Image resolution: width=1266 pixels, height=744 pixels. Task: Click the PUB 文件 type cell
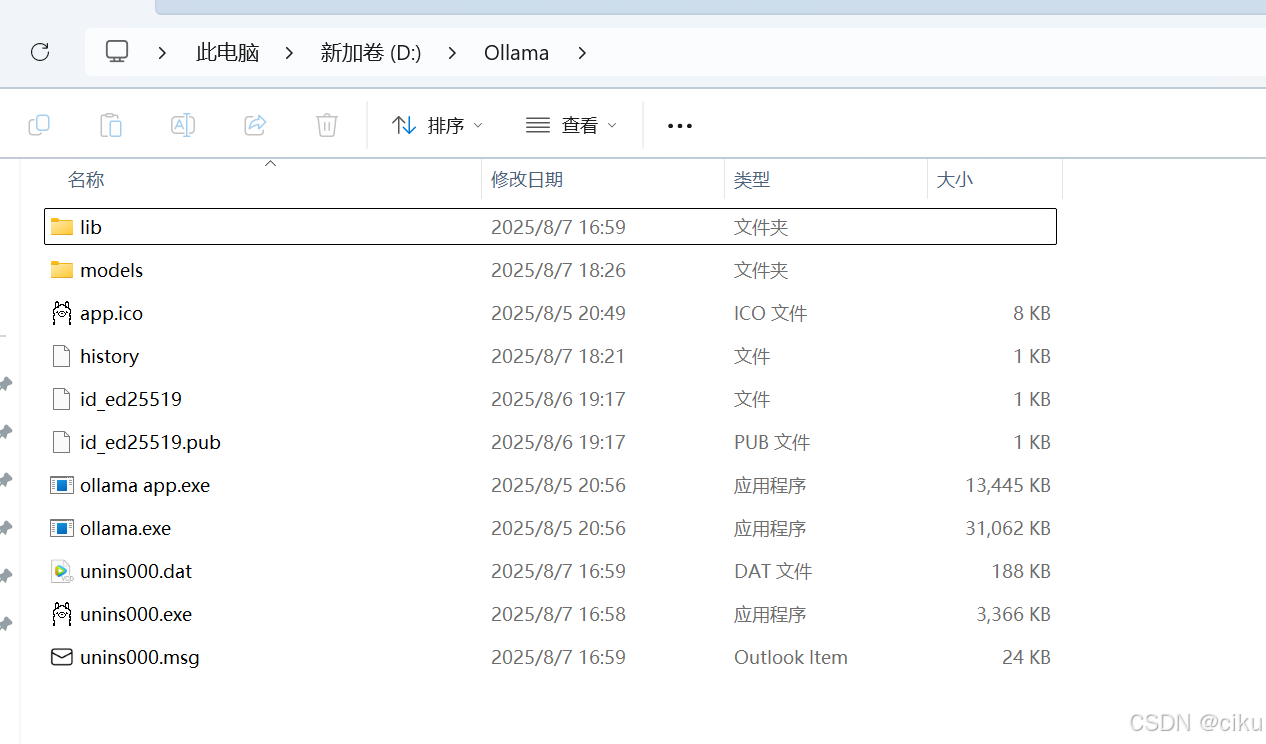(772, 442)
